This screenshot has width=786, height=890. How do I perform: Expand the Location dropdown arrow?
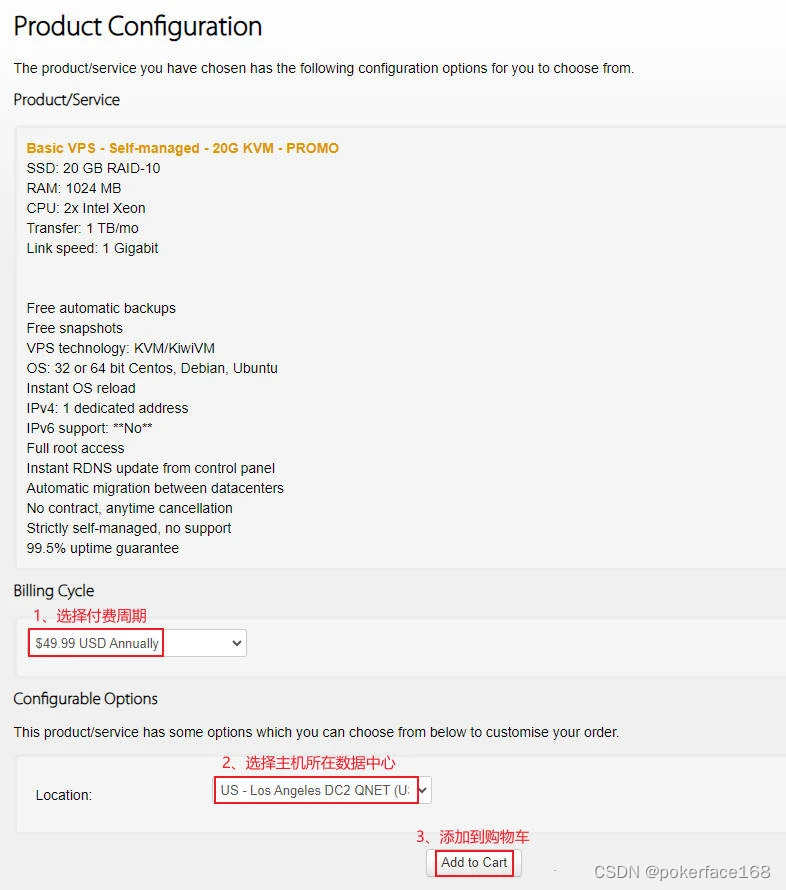(x=424, y=790)
